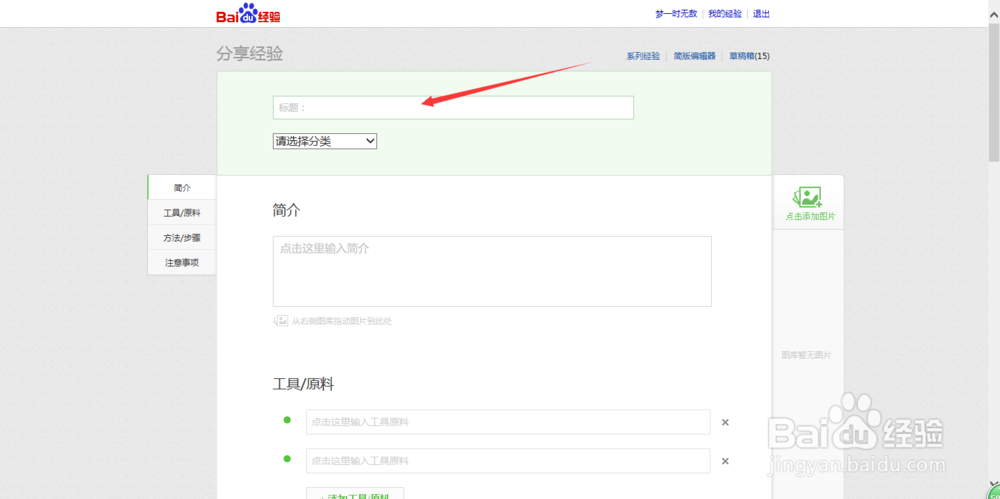
Task: Open the 请选择分类 category dropdown
Action: click(325, 141)
